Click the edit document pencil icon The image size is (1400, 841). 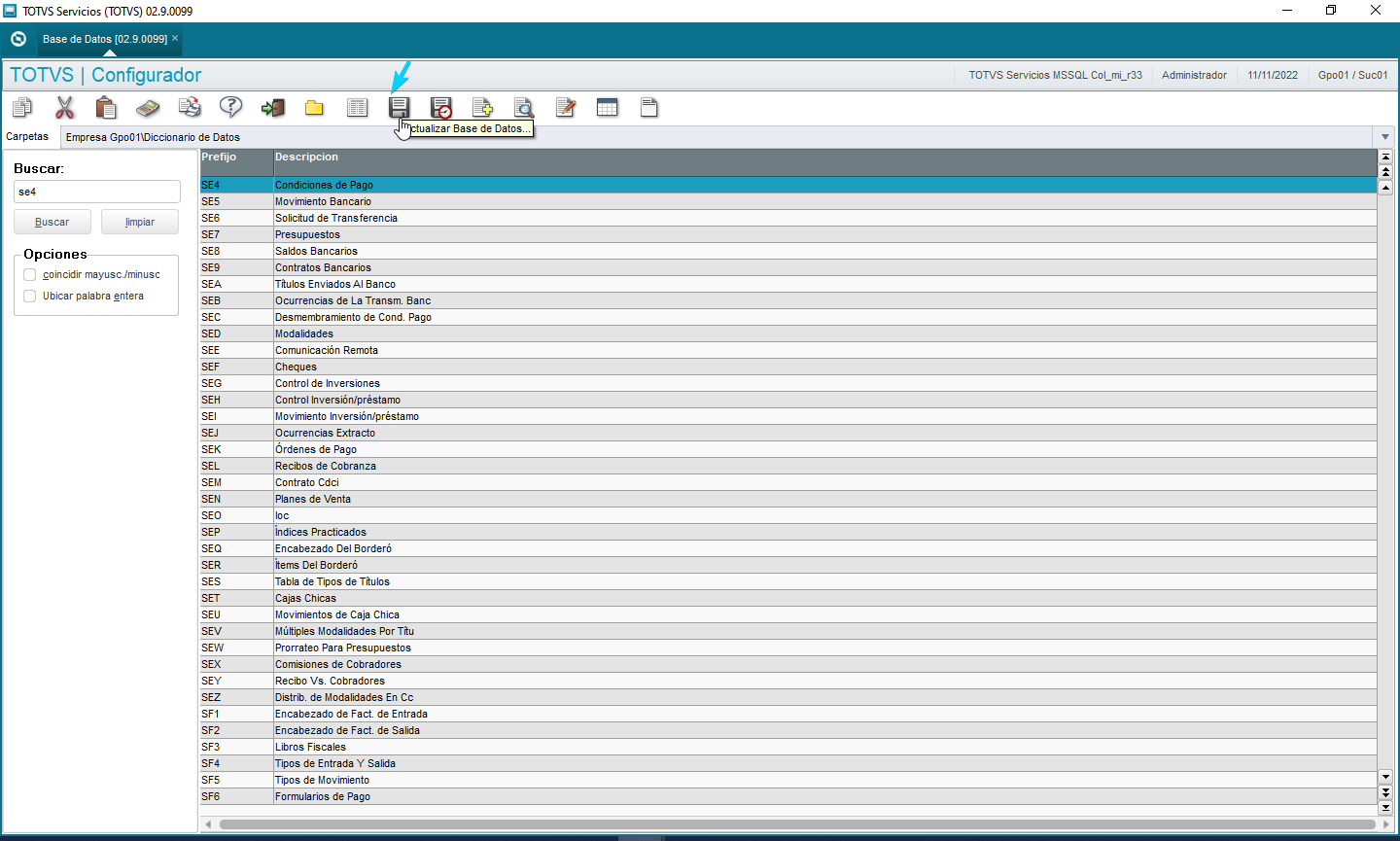[x=566, y=107]
